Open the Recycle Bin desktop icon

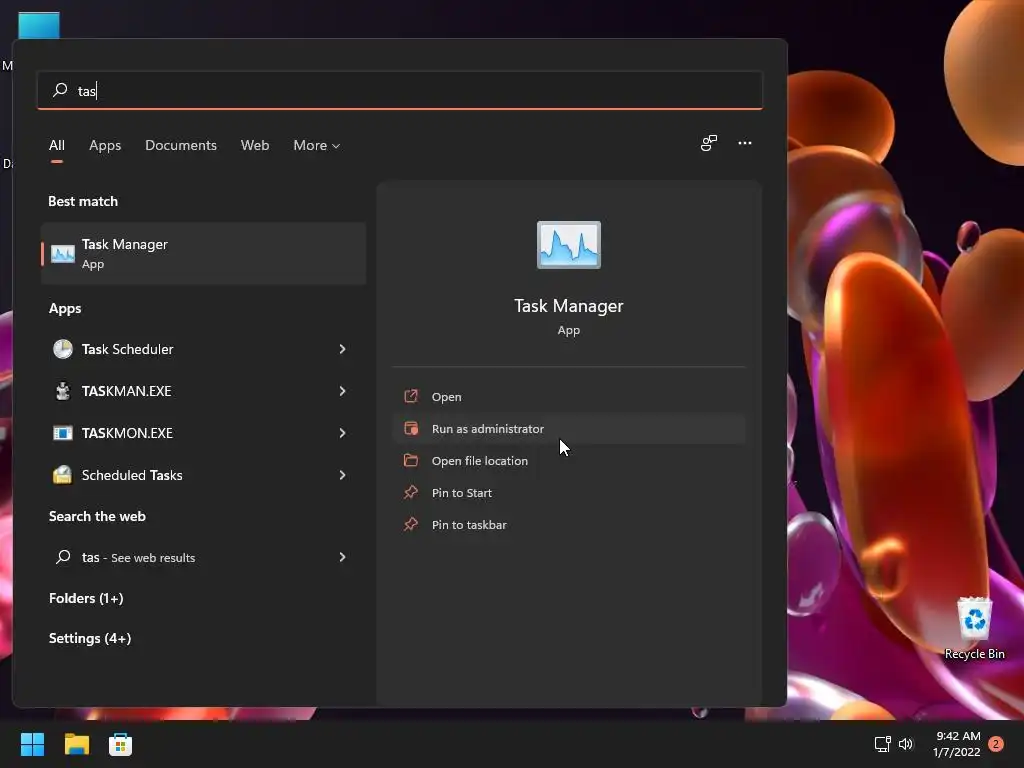coord(974,628)
